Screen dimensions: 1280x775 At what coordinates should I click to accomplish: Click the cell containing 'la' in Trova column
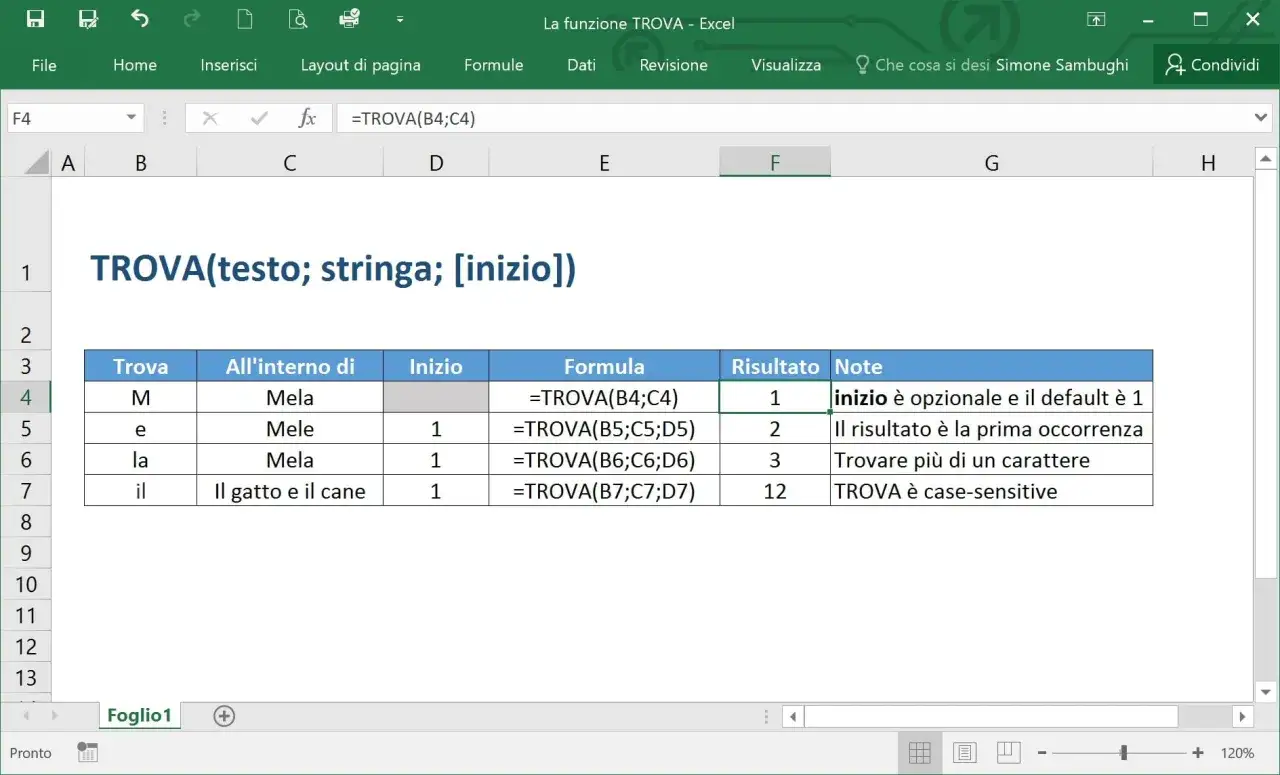141,460
